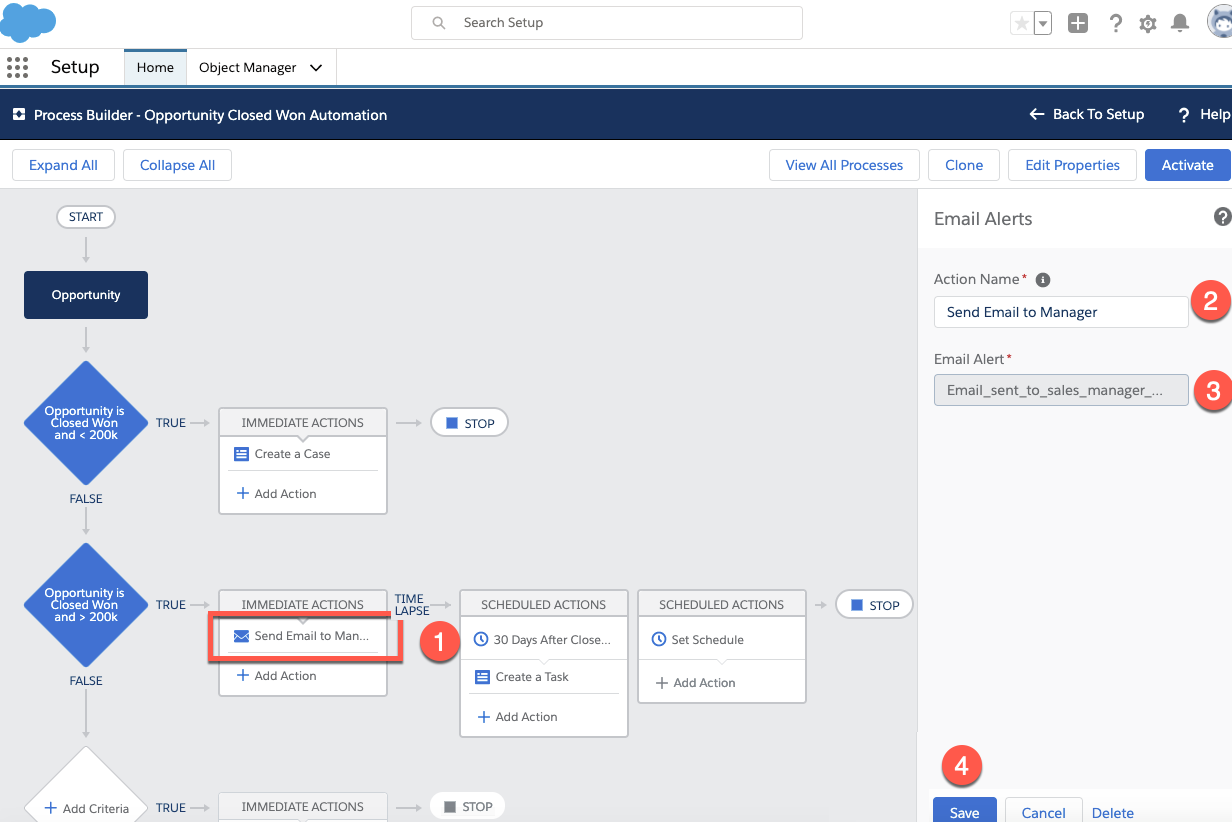Click the Process Builder plus icon in title bar
Screen dimensions: 1232x822
click(x=18, y=115)
